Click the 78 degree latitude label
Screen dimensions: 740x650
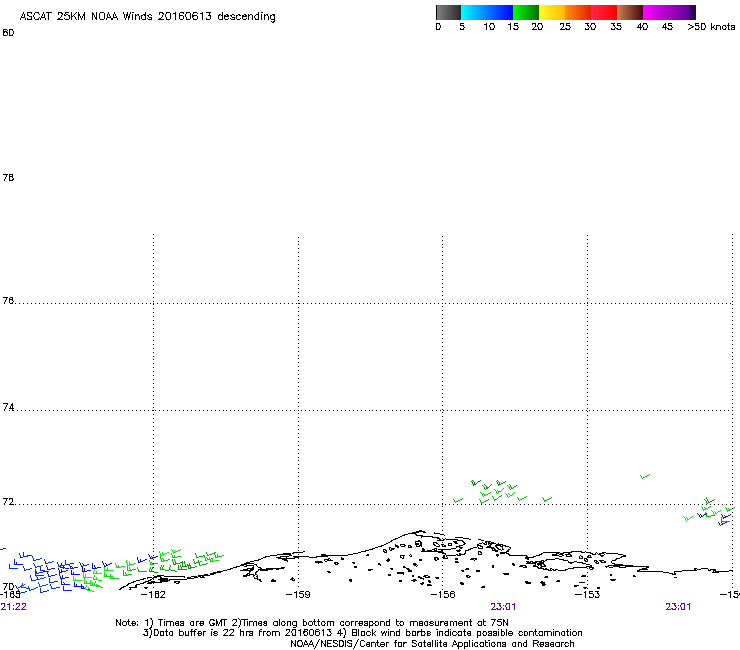click(x=8, y=178)
